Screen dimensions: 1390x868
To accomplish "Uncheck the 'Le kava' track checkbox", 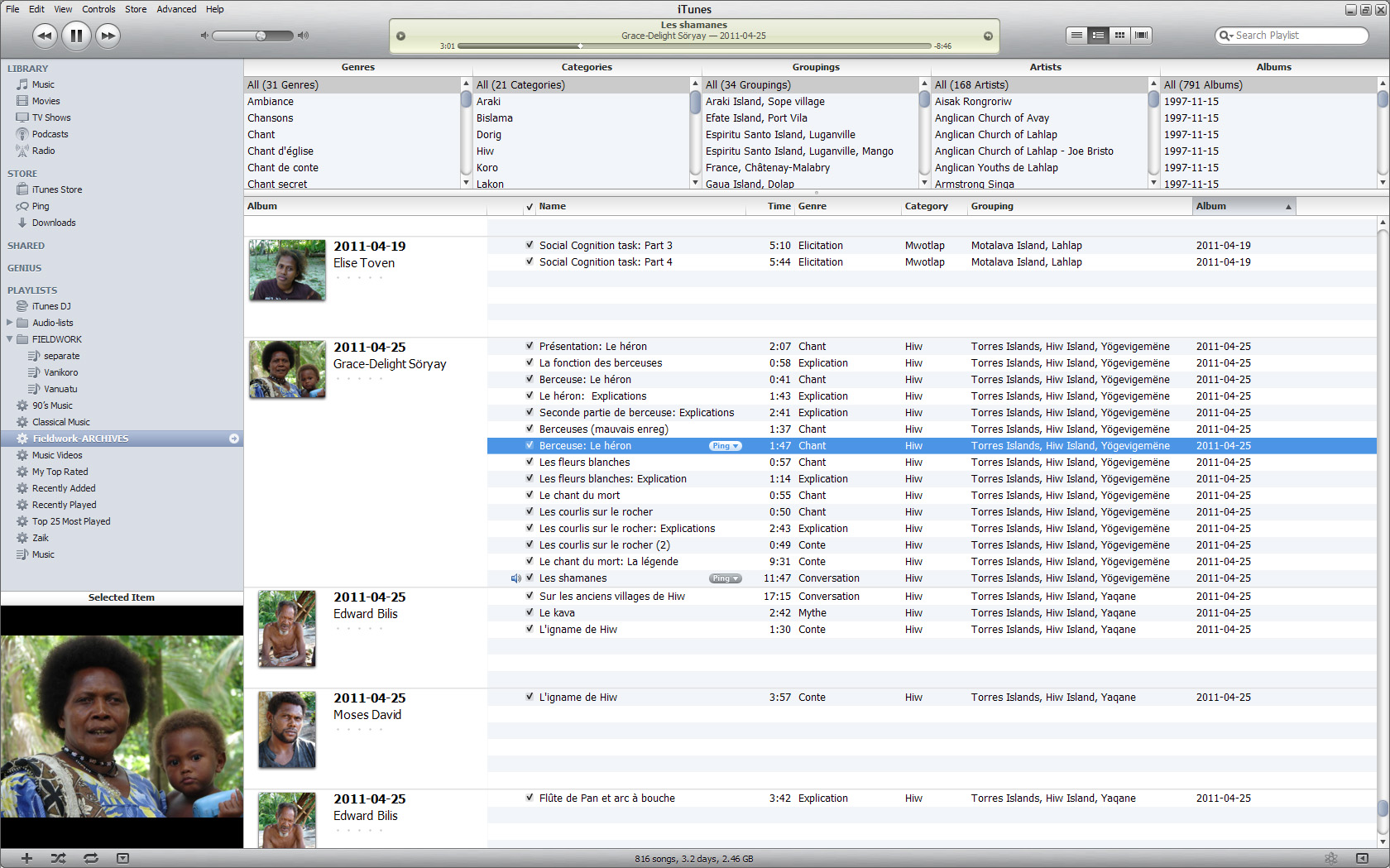I will [530, 612].
